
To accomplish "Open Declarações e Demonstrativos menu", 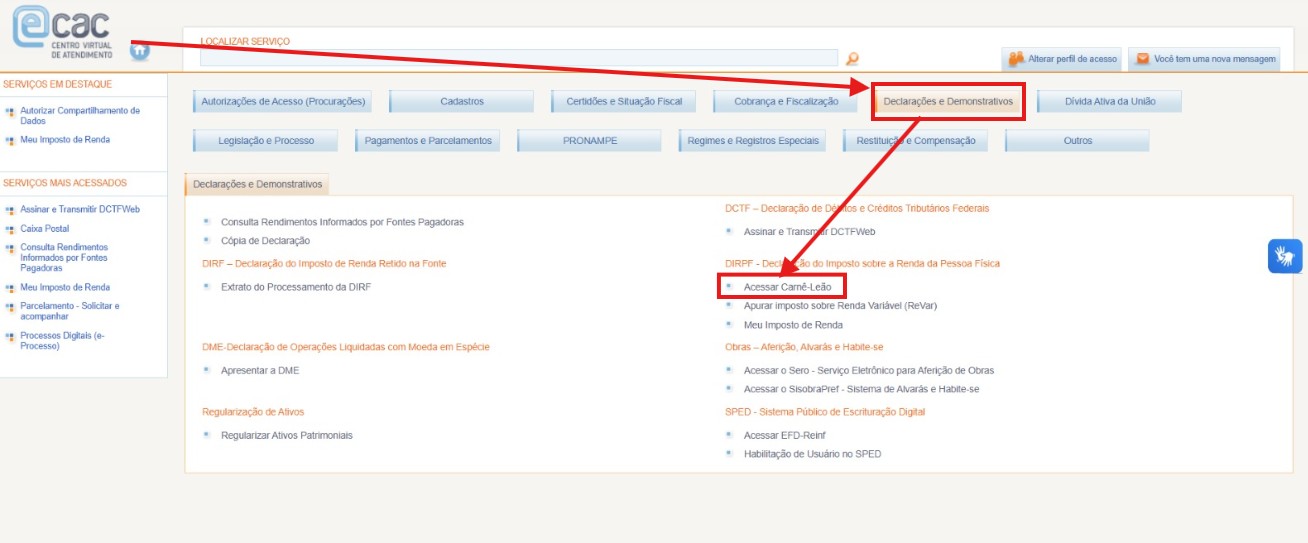I will [x=948, y=102].
